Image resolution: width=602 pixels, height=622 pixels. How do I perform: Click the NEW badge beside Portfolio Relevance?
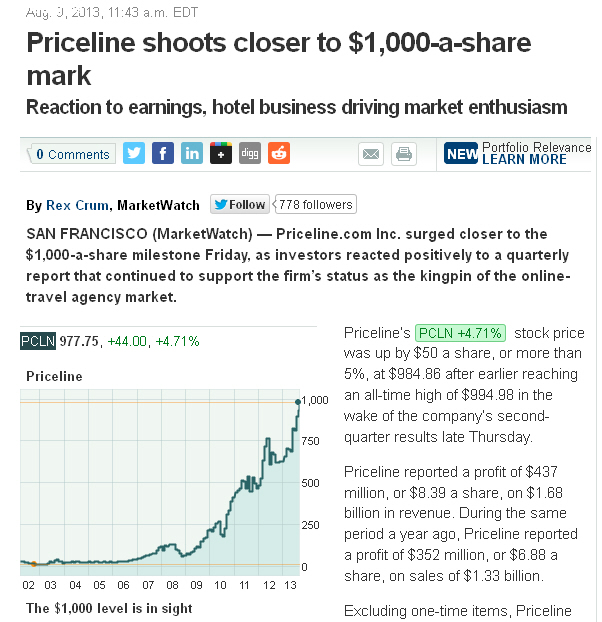pos(461,154)
